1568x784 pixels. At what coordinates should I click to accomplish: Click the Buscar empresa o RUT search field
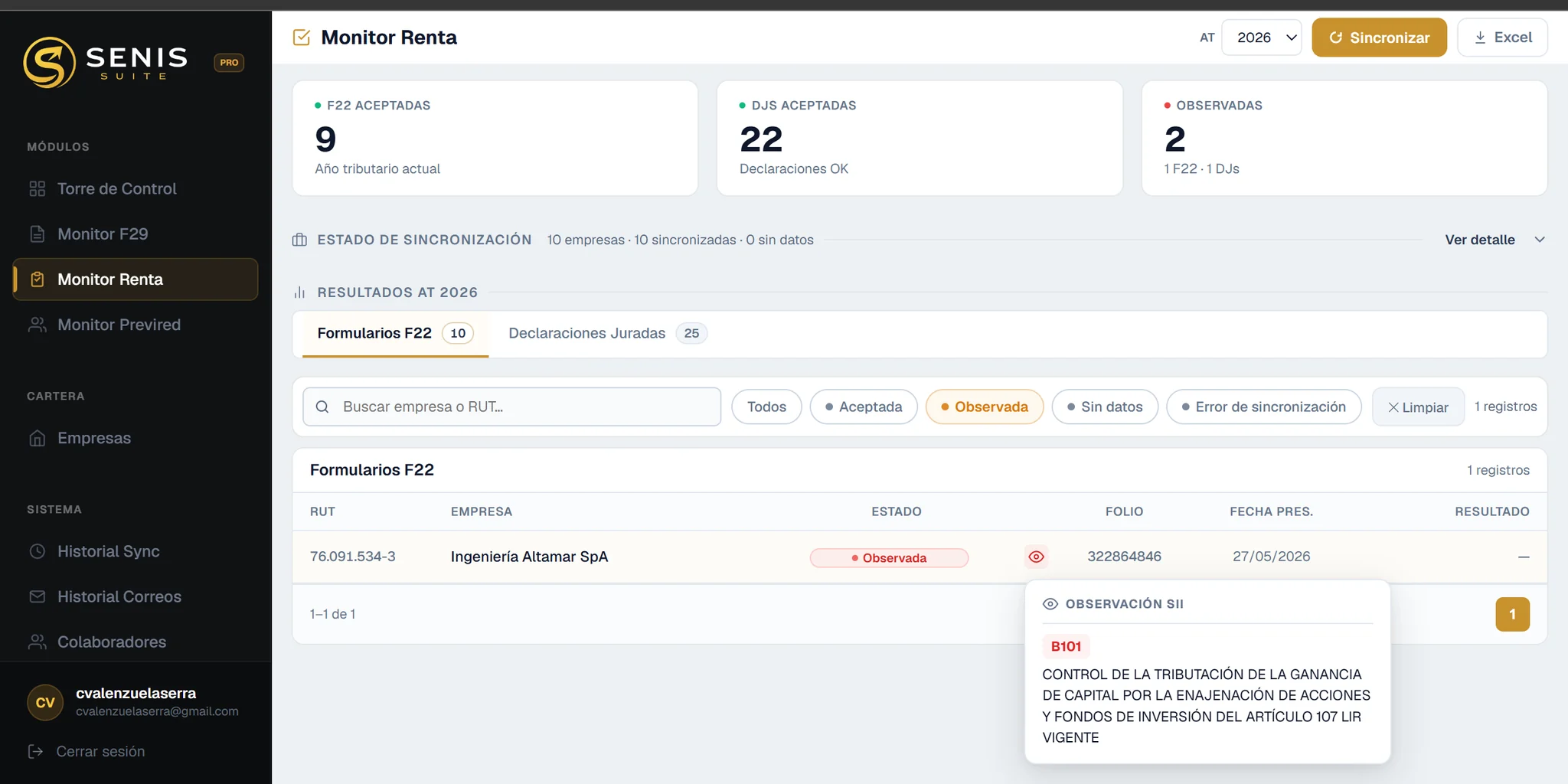pyautogui.click(x=511, y=407)
